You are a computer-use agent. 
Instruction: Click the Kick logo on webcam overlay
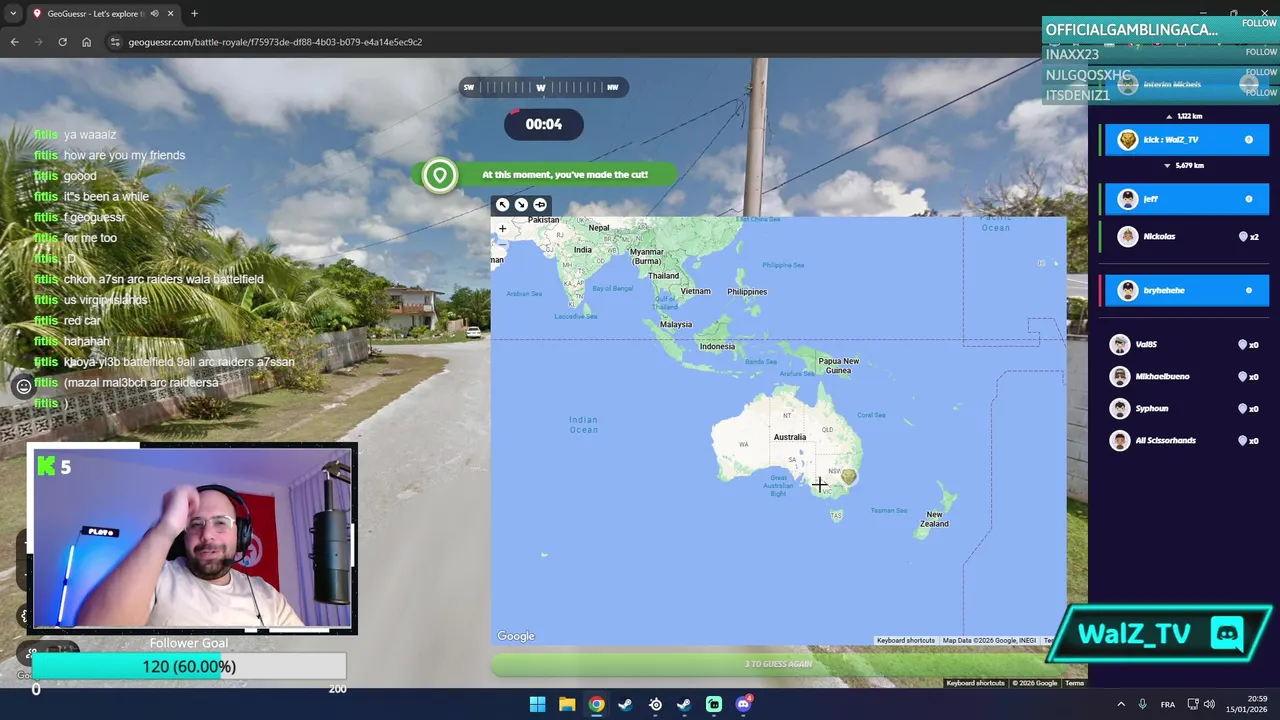(45, 466)
